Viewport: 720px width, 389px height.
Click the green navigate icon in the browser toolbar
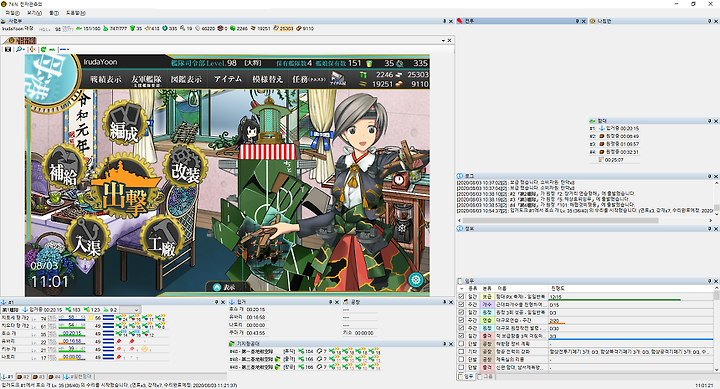click(52, 49)
